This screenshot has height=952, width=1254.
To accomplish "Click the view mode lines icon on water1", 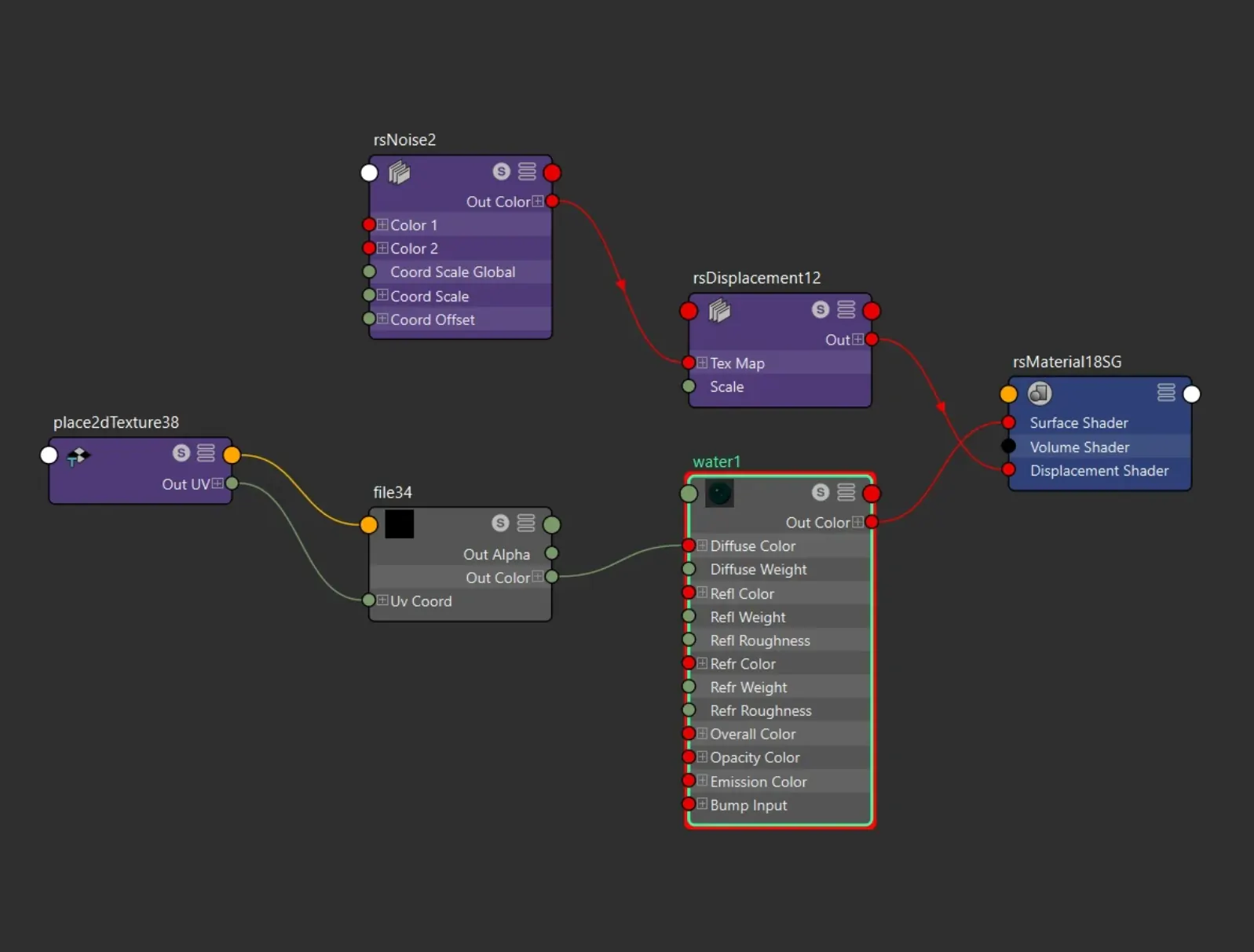I will [x=846, y=492].
